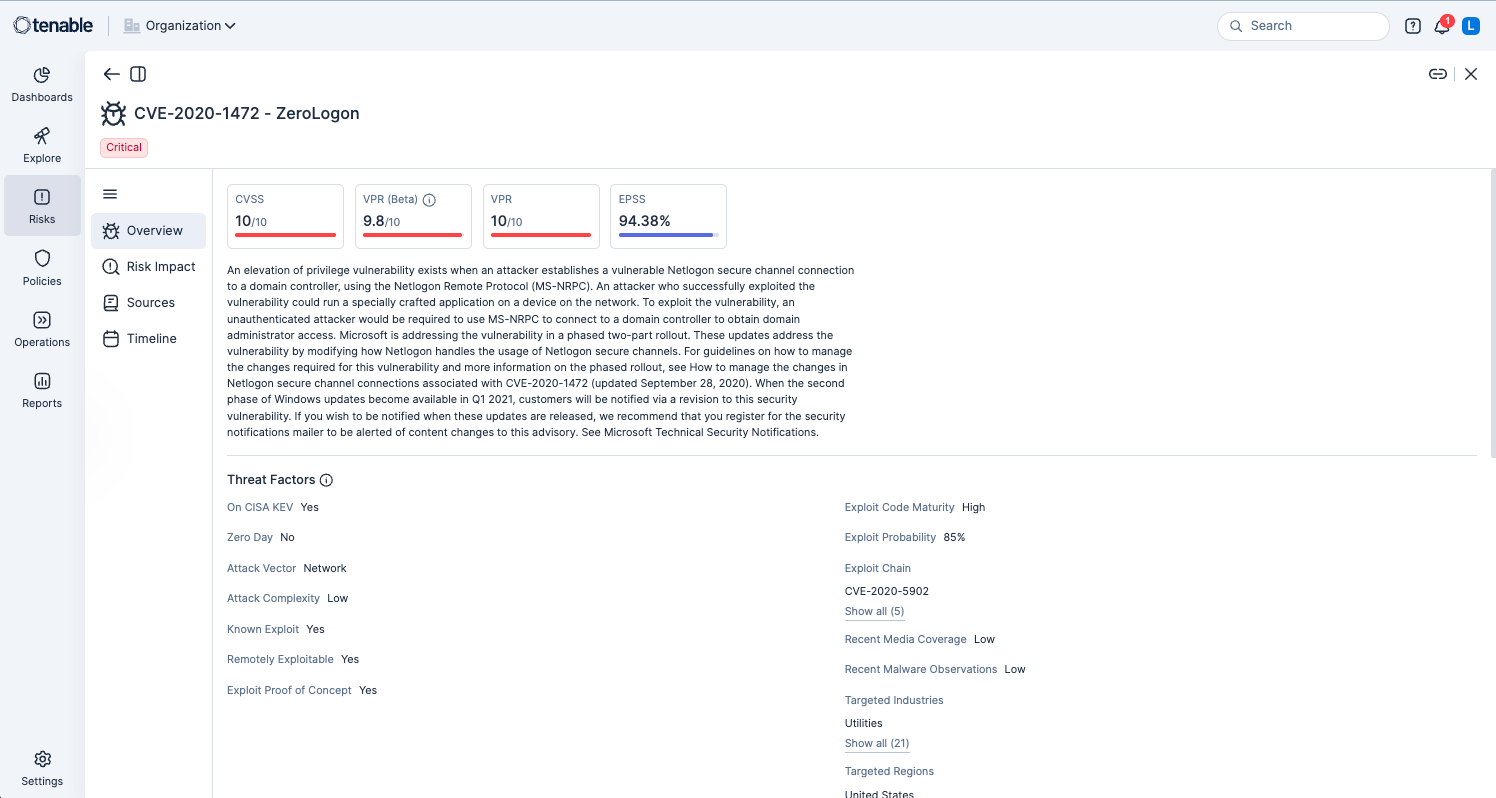Open the Reports chart icon
The width and height of the screenshot is (1496, 798).
tap(42, 382)
